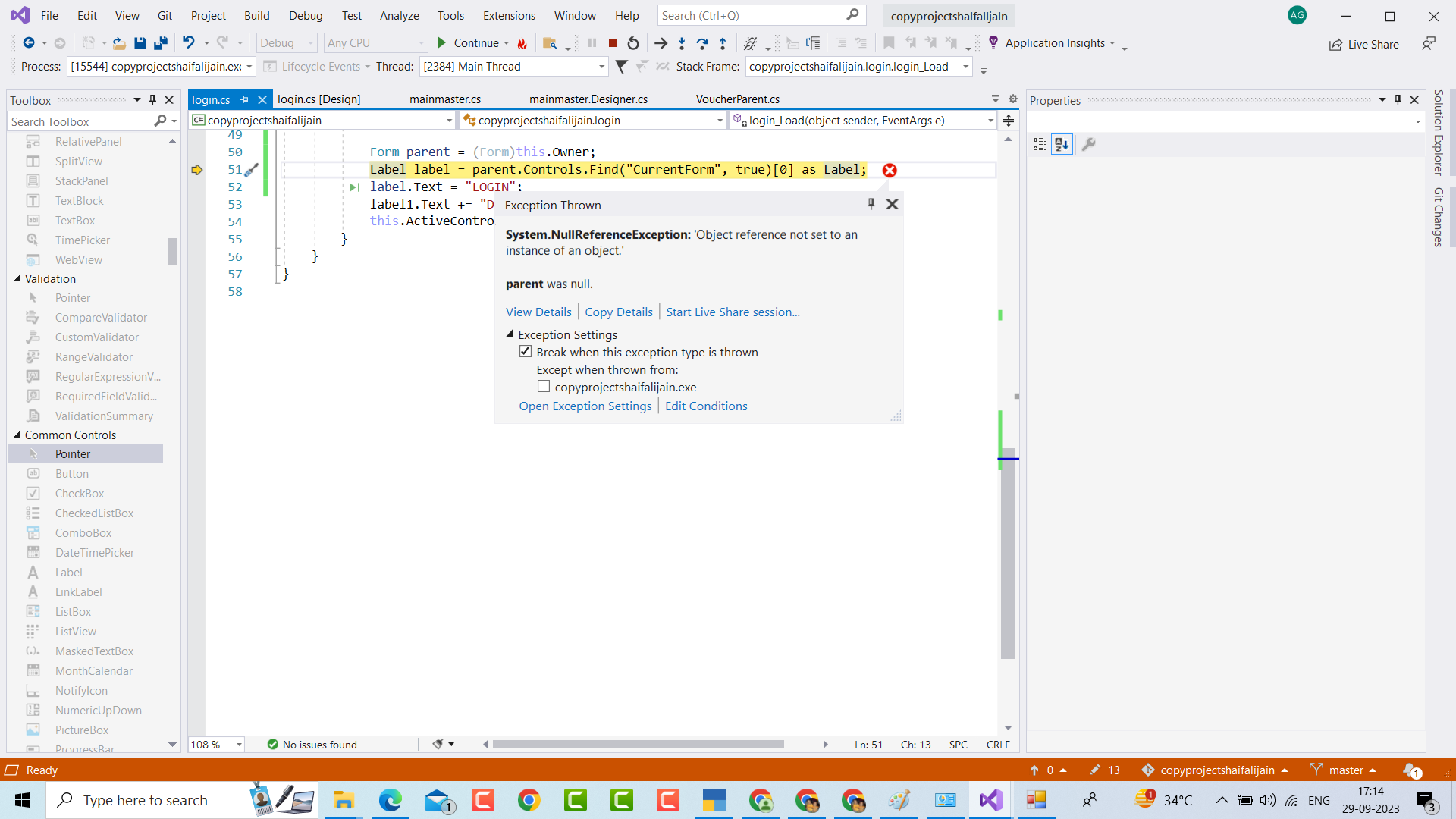Click the thread filter funnel icon
The height and width of the screenshot is (819, 1456).
click(621, 67)
